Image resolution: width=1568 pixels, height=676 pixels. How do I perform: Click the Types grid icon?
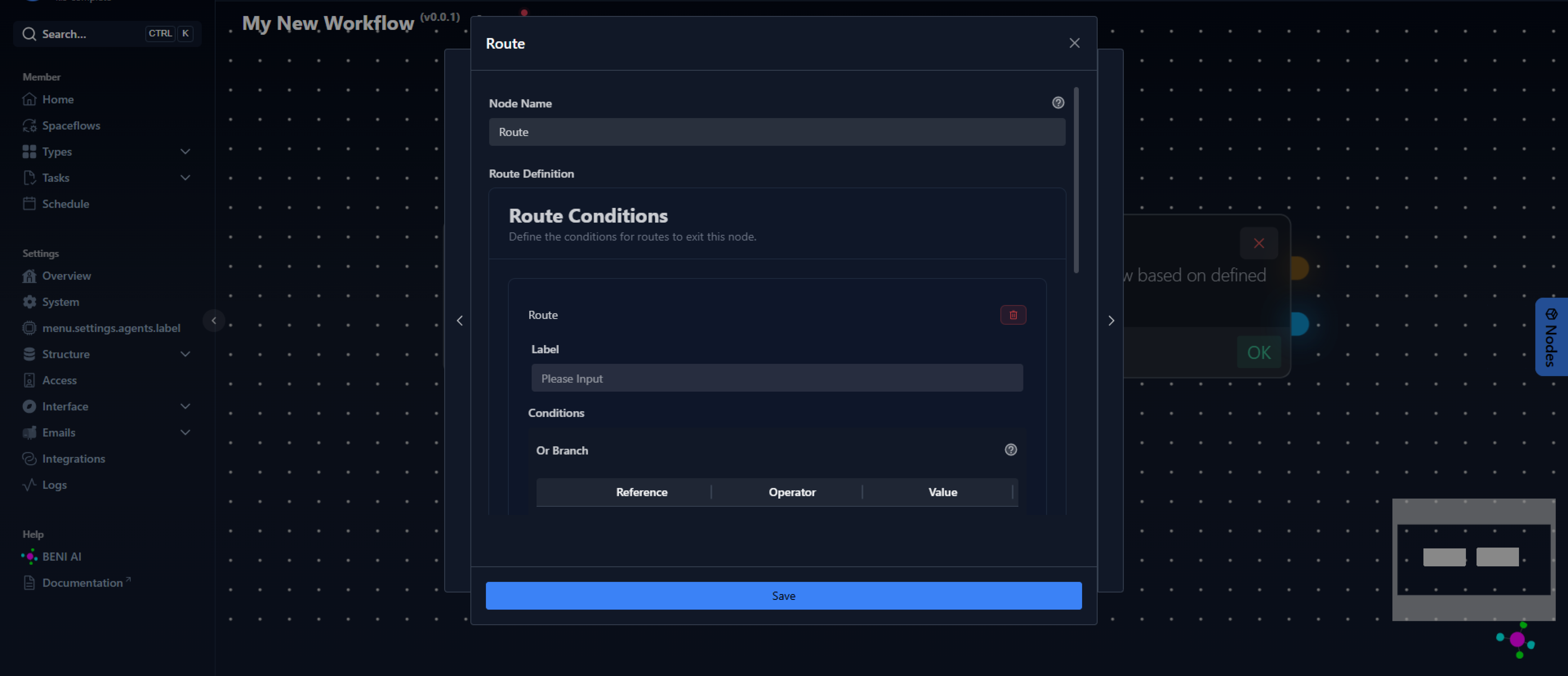coord(29,151)
